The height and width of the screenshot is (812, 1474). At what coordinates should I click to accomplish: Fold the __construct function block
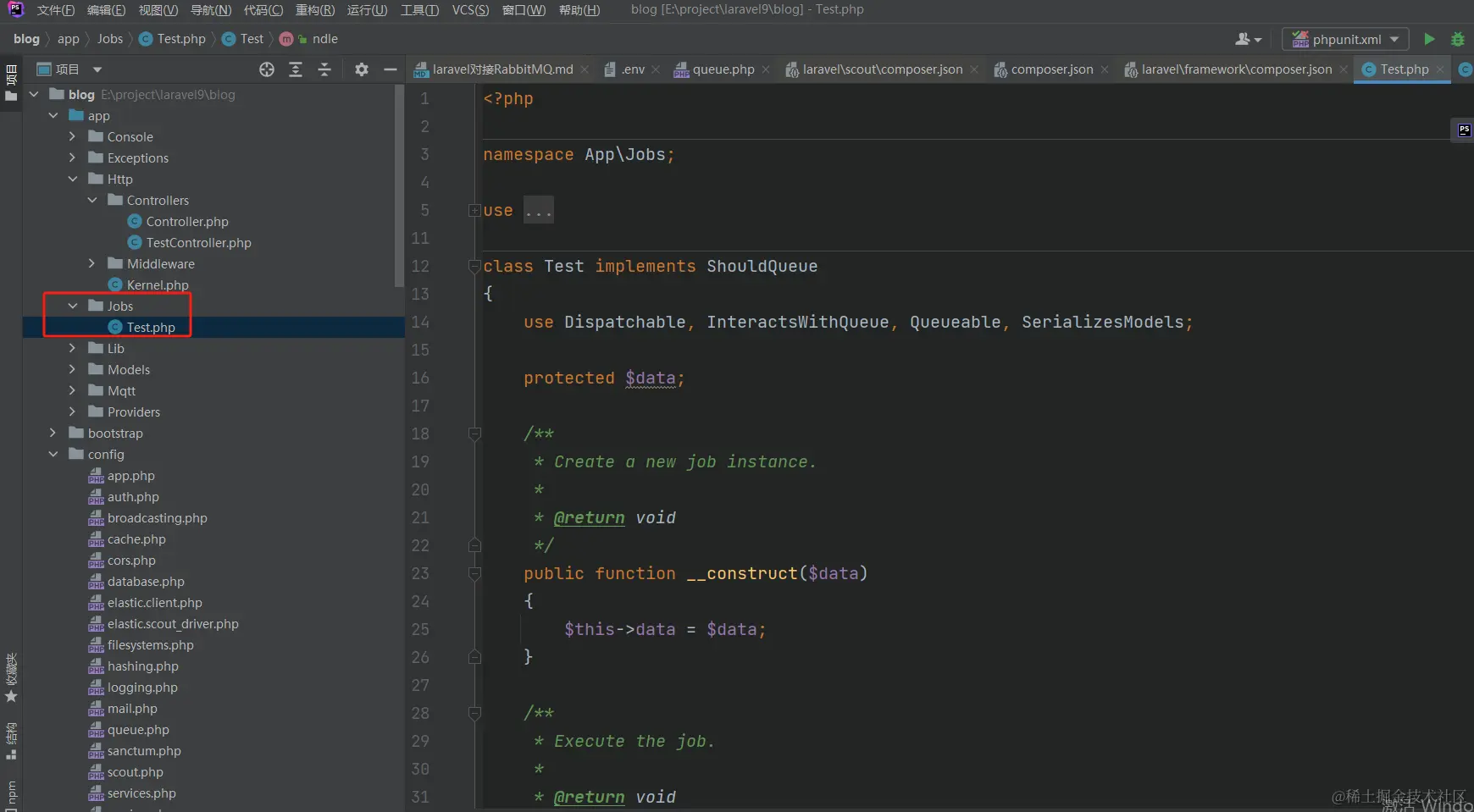coord(474,574)
